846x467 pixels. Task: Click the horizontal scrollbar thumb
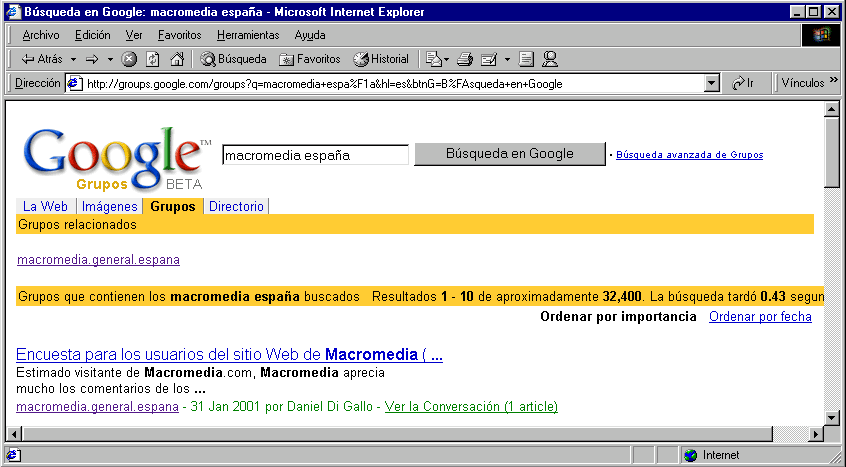pyautogui.click(x=398, y=434)
